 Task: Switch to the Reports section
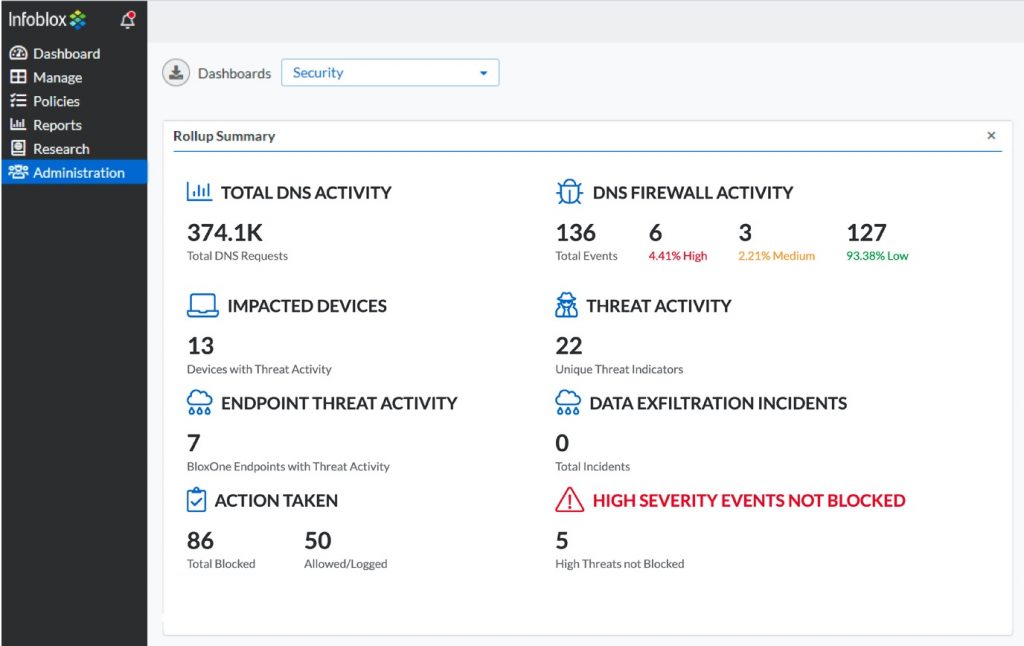tap(55, 125)
